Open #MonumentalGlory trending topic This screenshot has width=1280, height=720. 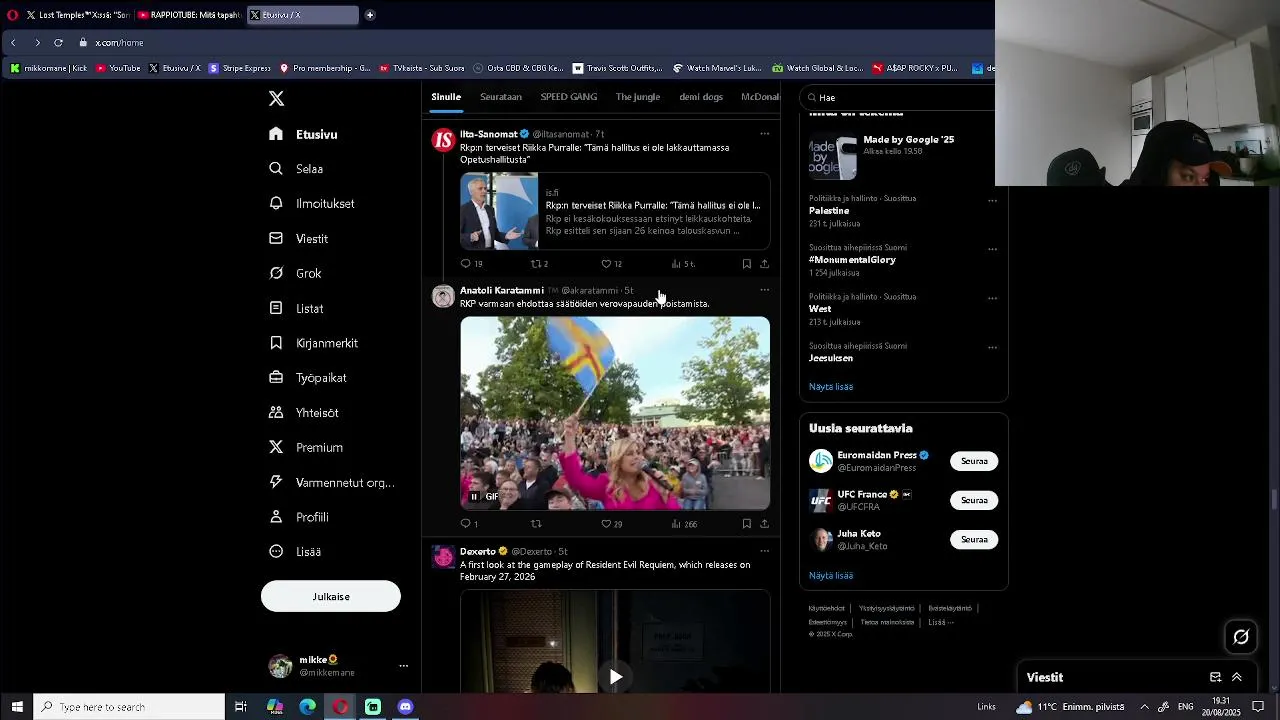coord(852,260)
